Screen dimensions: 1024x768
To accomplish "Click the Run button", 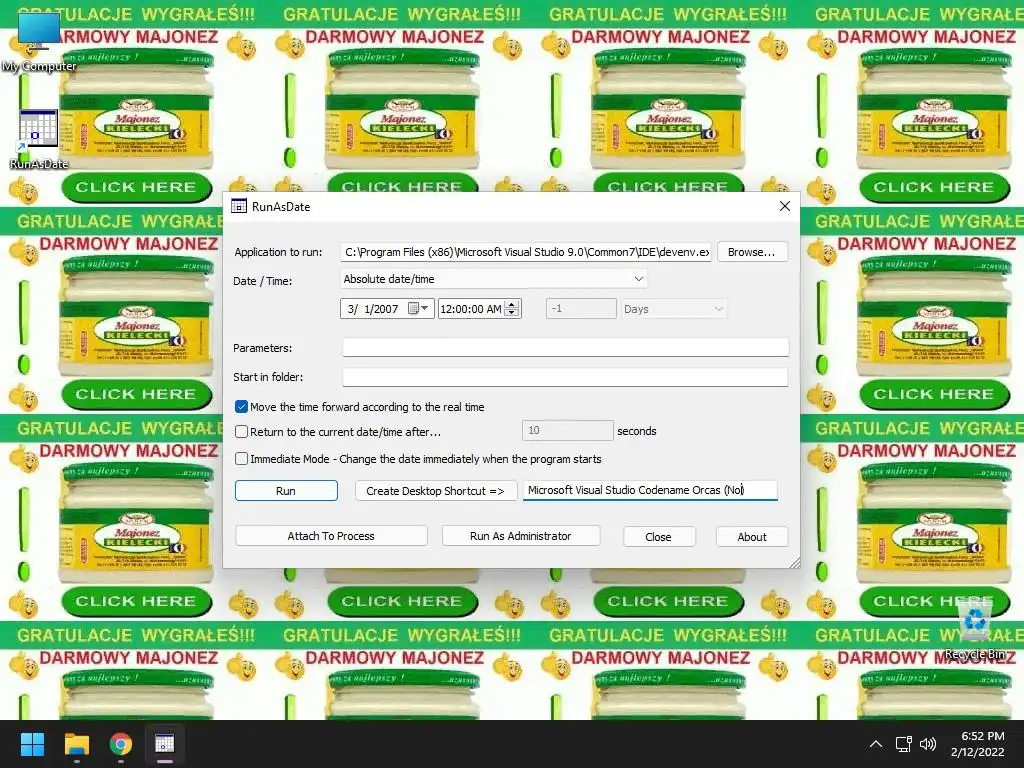I will tap(286, 491).
